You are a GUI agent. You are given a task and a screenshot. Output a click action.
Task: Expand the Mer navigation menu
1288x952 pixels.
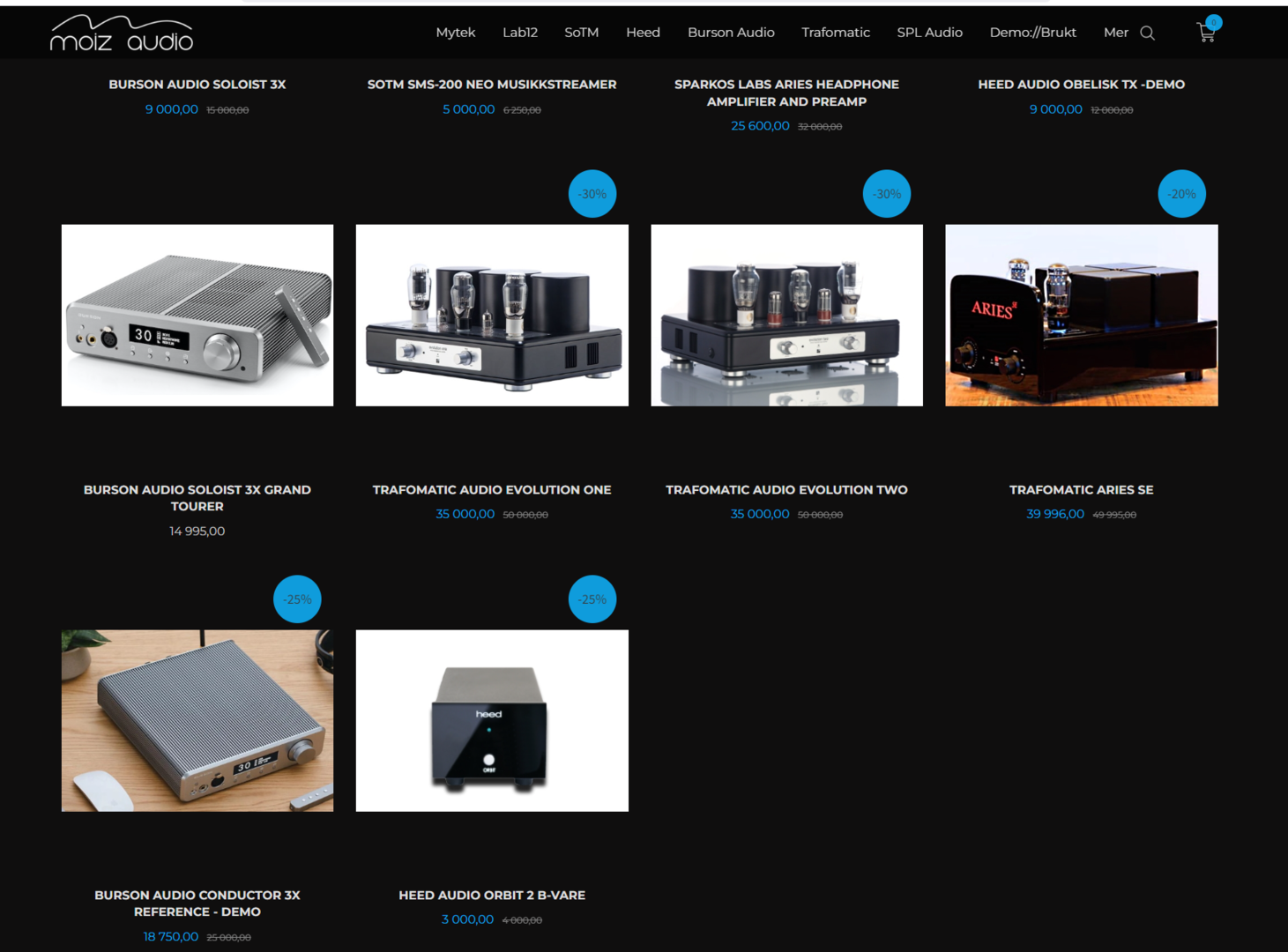(x=1116, y=33)
